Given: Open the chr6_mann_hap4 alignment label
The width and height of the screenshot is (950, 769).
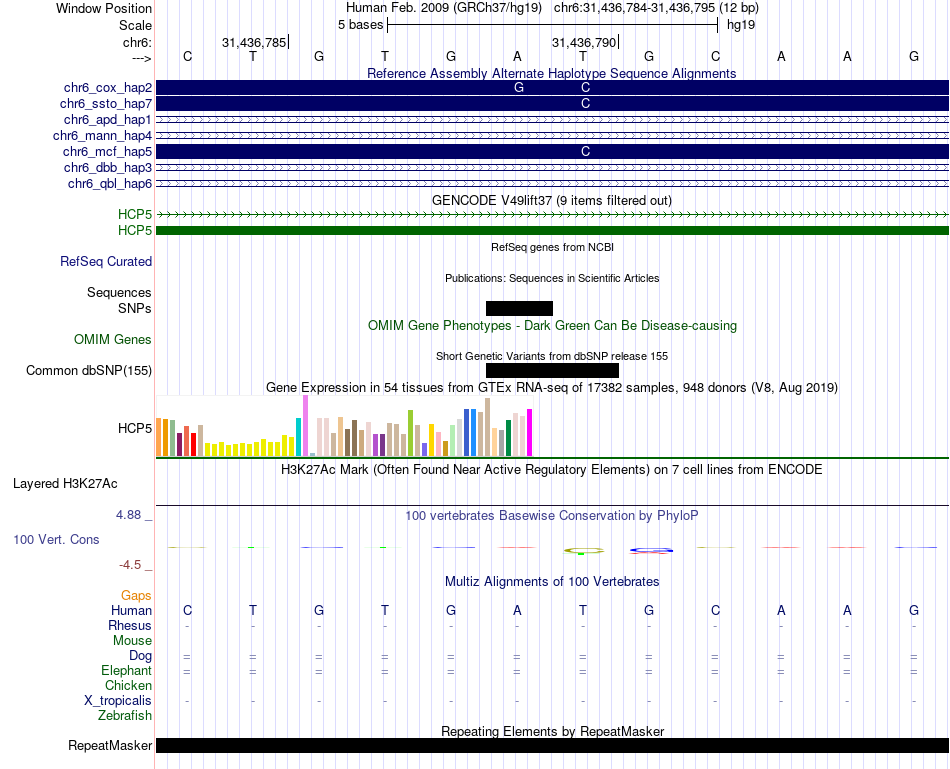Looking at the screenshot, I should pyautogui.click(x=102, y=136).
